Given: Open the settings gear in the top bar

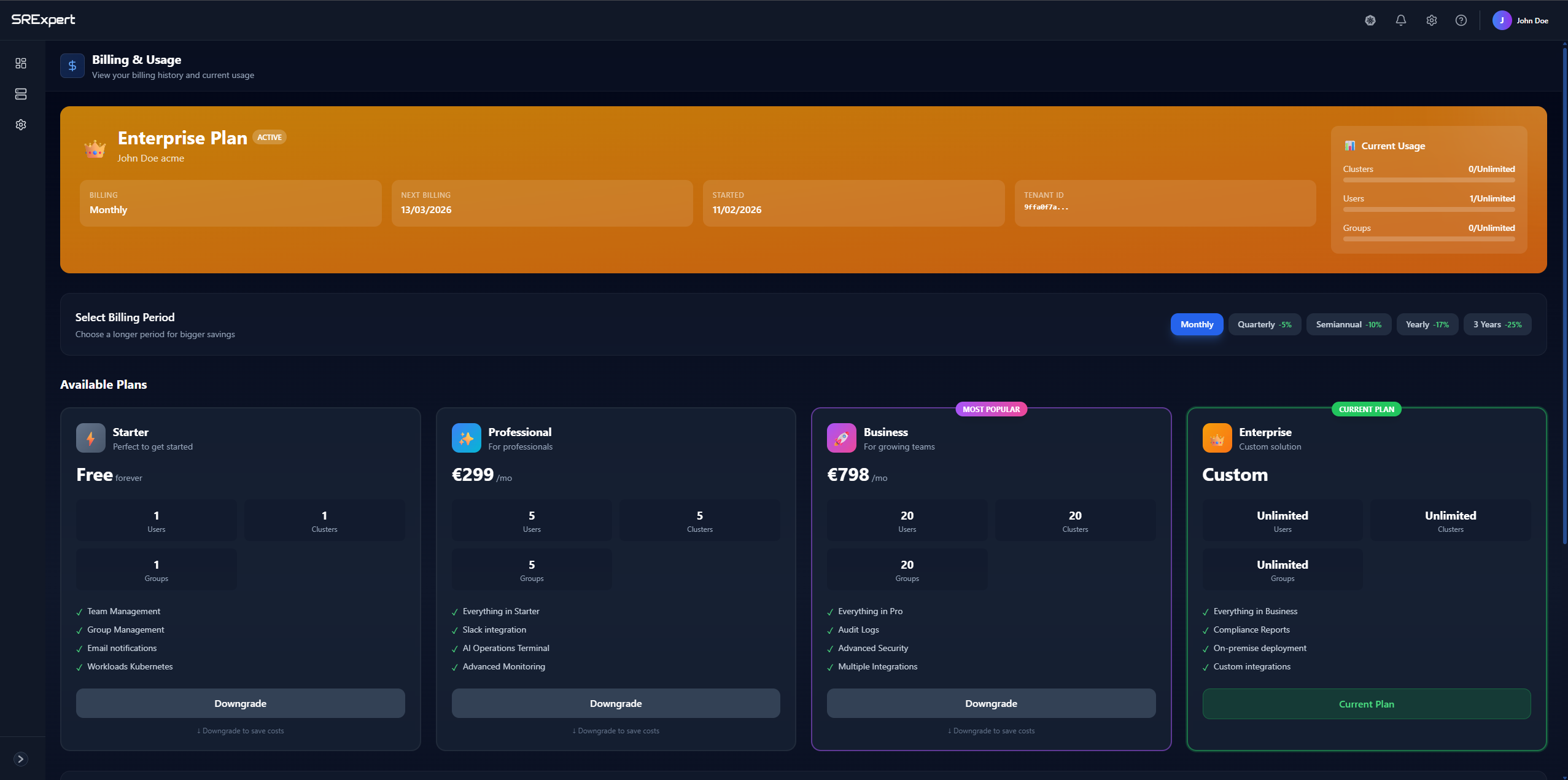Looking at the screenshot, I should 1430,20.
